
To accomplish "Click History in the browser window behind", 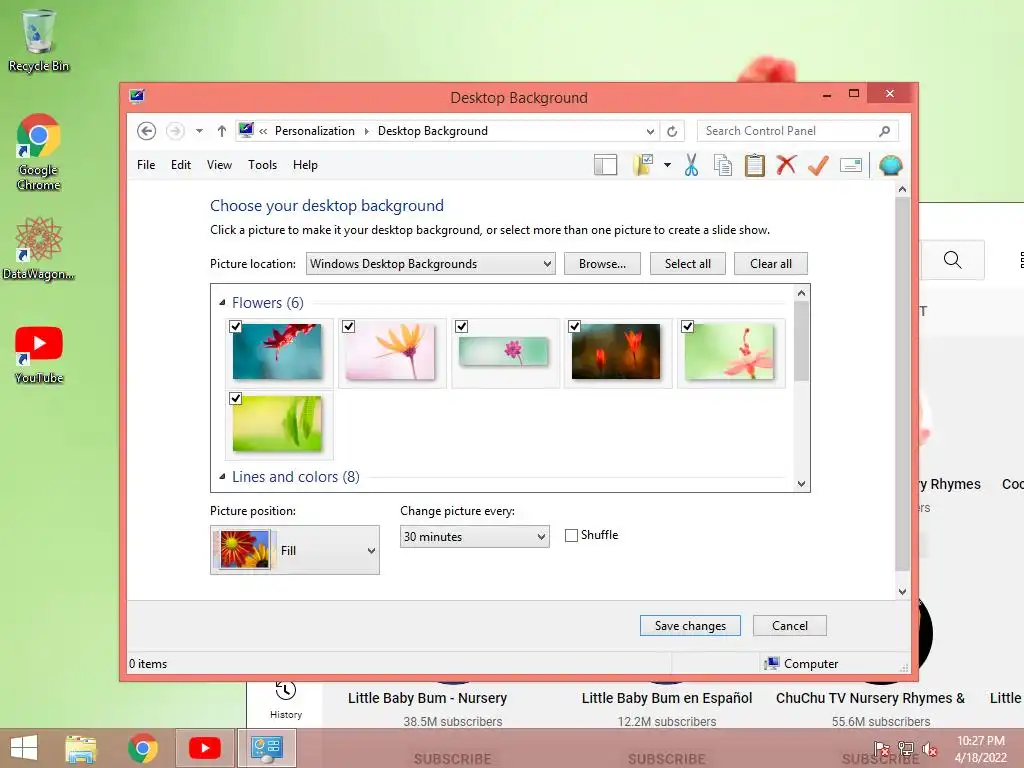I will [x=285, y=700].
